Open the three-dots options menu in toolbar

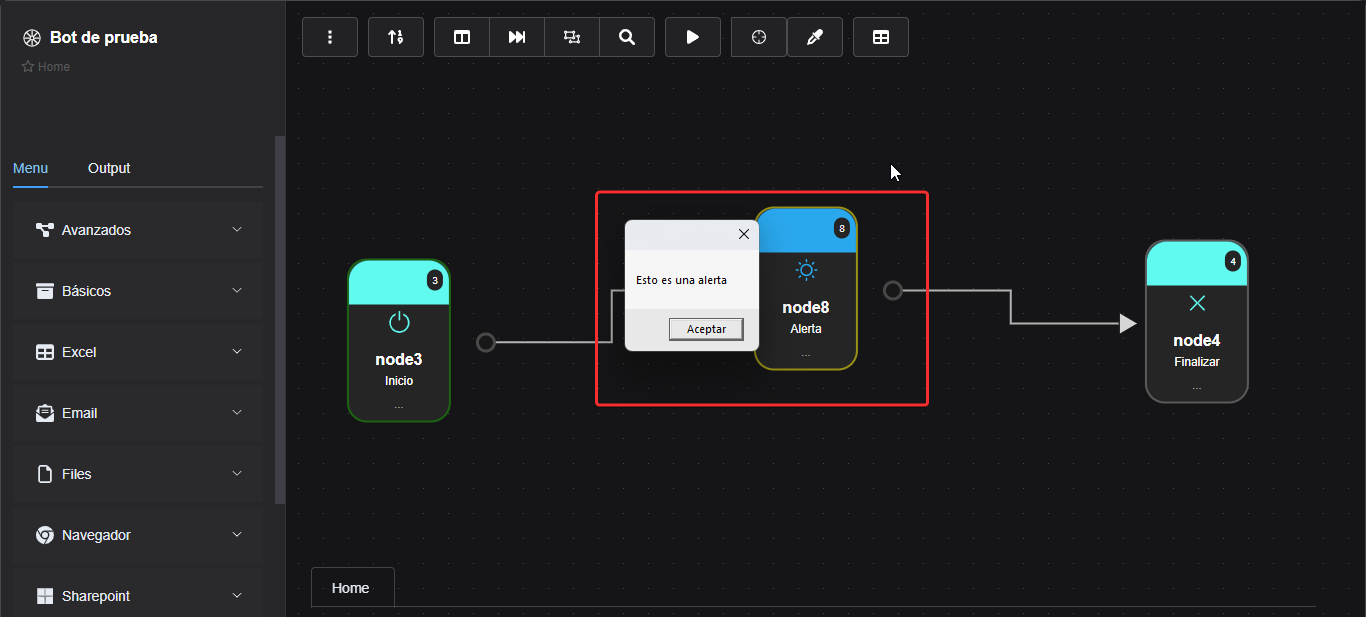(x=330, y=37)
